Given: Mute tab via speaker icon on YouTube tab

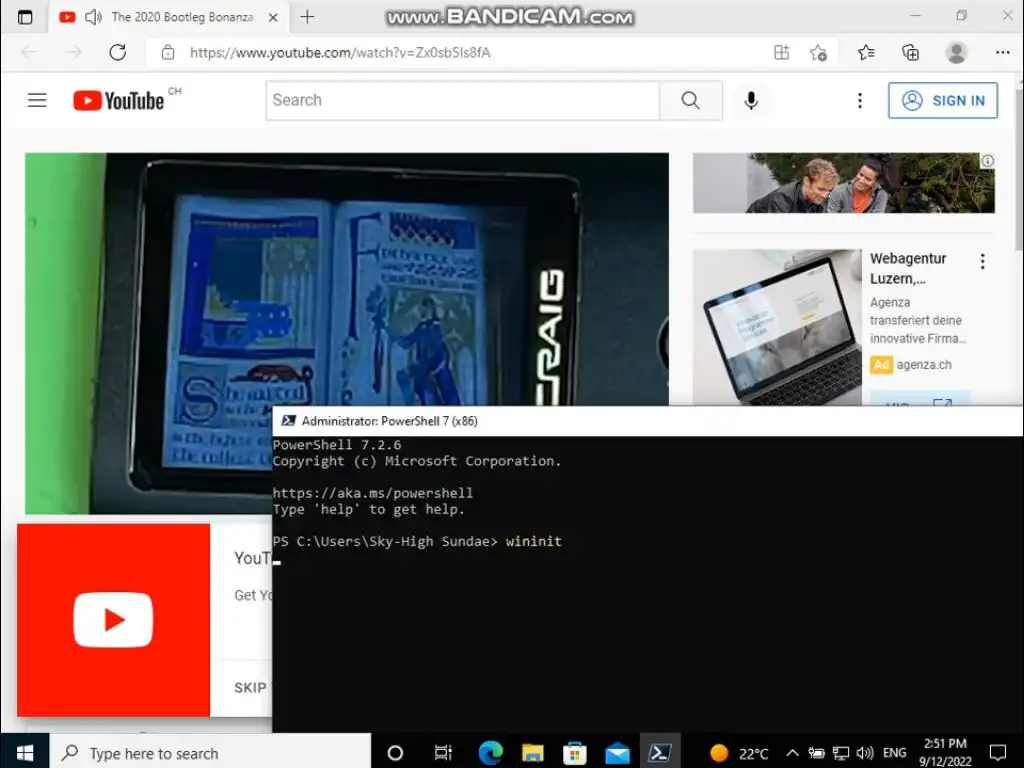Looking at the screenshot, I should (x=93, y=17).
